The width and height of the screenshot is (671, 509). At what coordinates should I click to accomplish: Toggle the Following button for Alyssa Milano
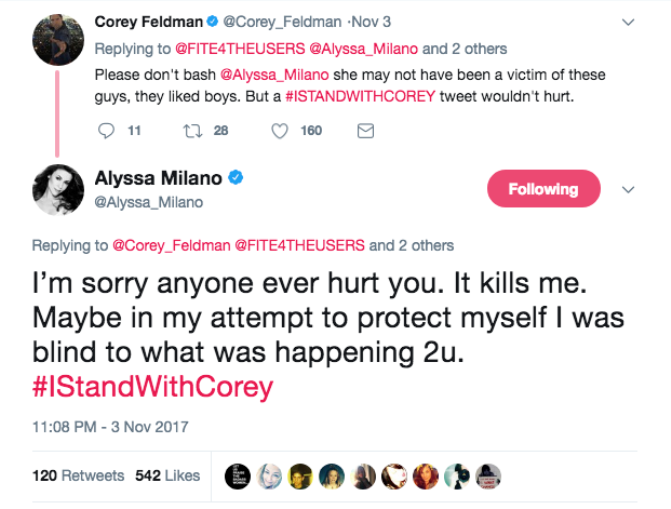point(543,188)
